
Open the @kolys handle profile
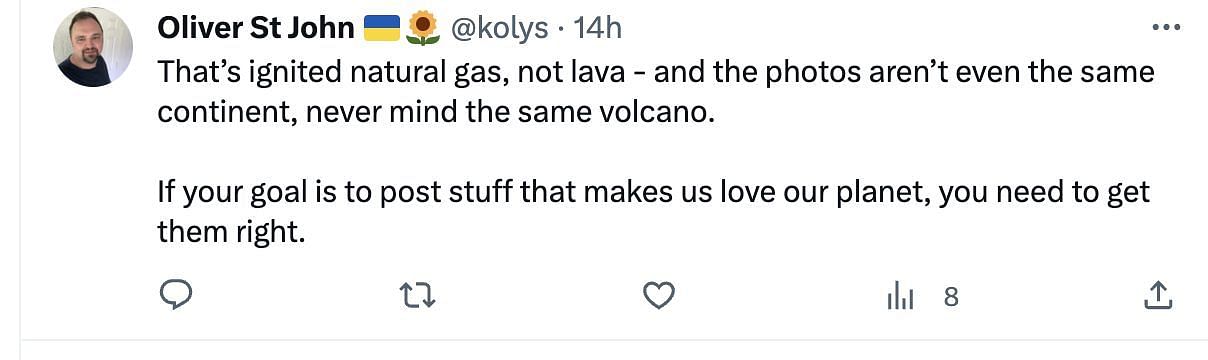click(500, 28)
